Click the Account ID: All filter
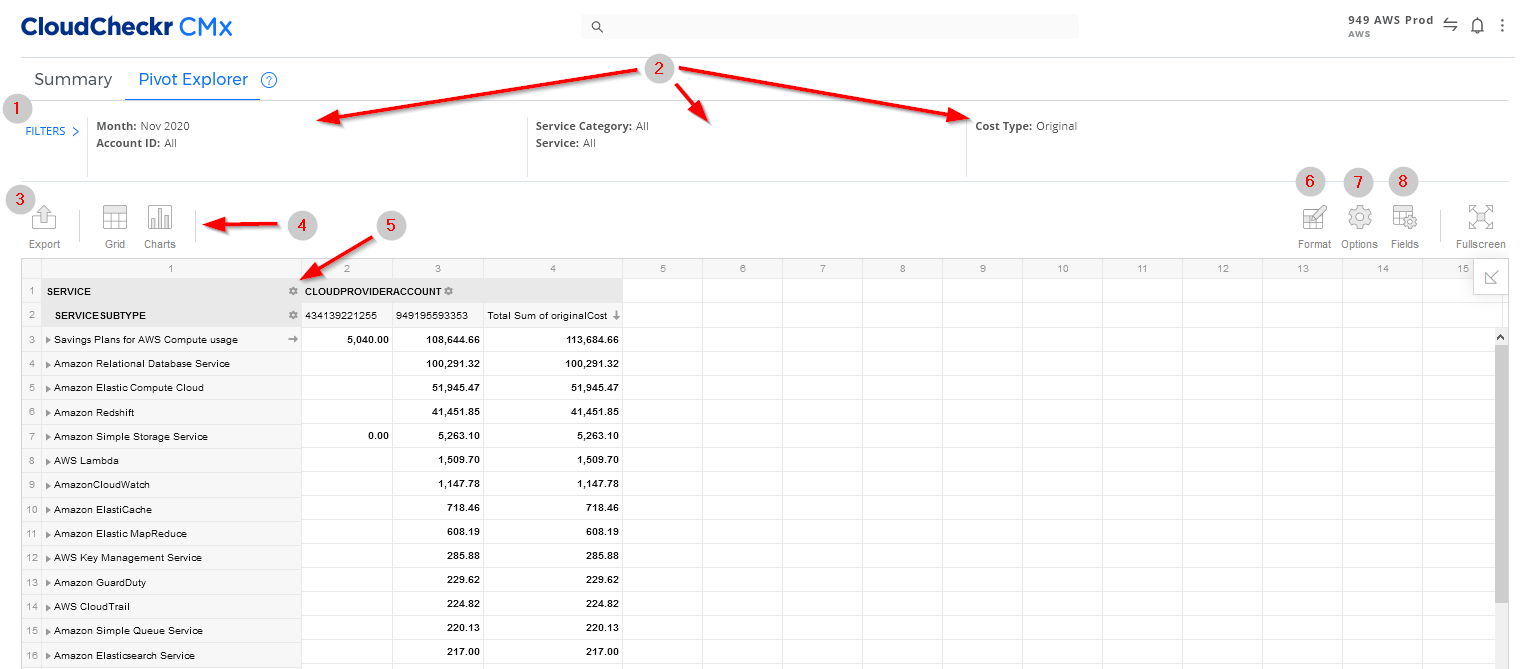The image size is (1525, 669). [x=136, y=143]
